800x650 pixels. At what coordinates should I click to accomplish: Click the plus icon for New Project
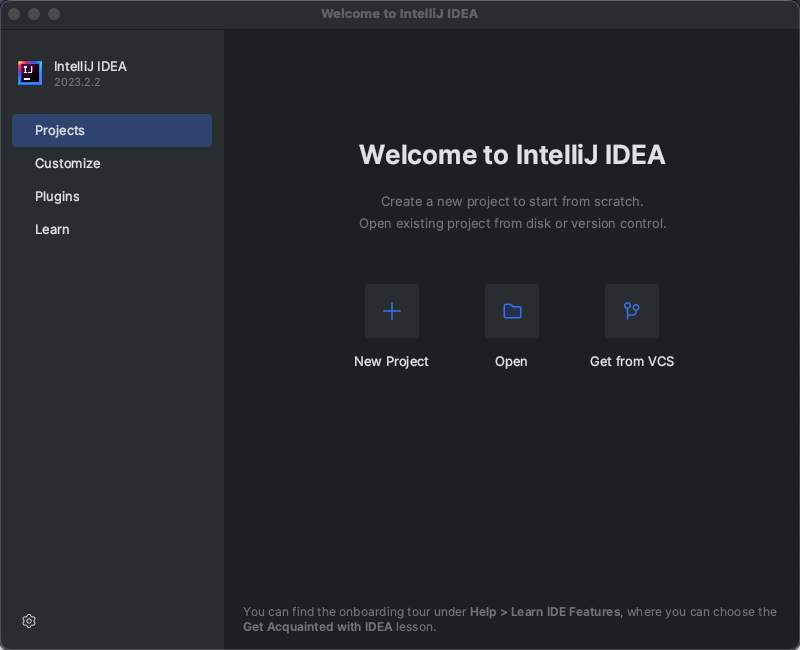pos(392,311)
